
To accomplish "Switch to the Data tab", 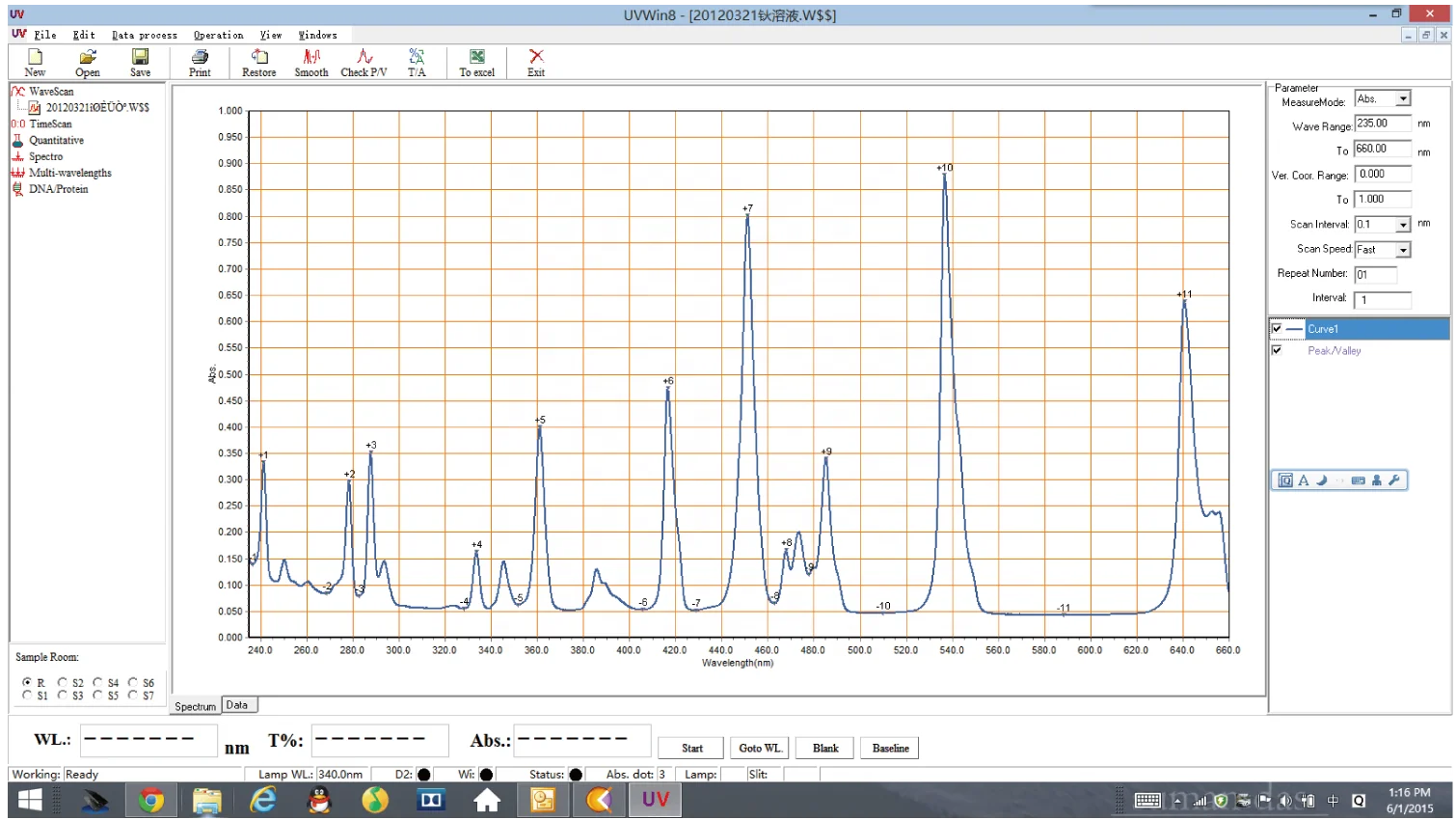I will coord(237,705).
